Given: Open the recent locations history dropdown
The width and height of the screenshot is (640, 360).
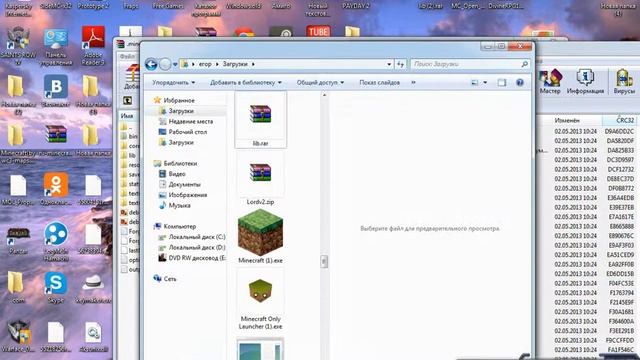Looking at the screenshot, I should (175, 64).
